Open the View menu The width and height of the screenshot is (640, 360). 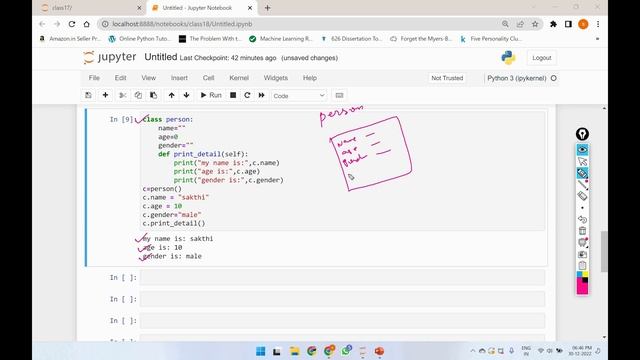tap(149, 78)
